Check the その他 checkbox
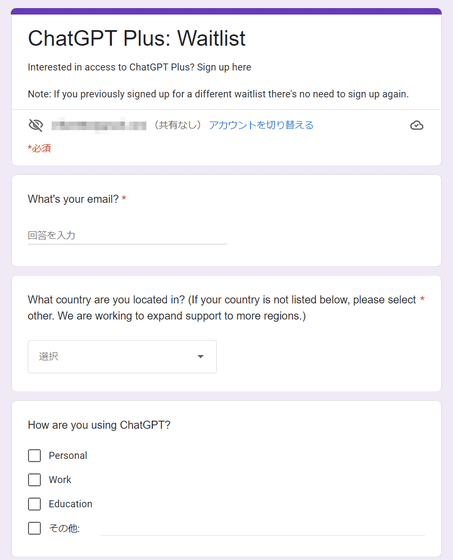453x560 pixels. coord(34,528)
